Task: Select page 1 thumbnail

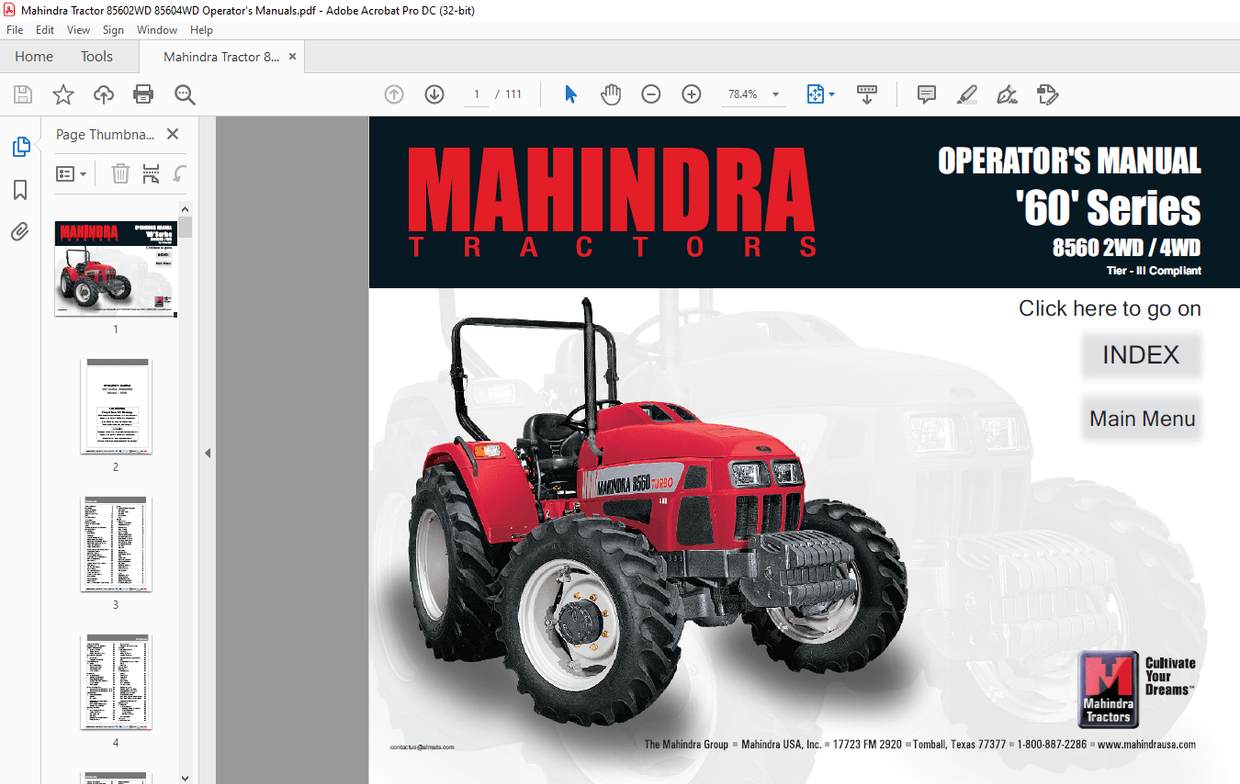Action: coord(116,269)
